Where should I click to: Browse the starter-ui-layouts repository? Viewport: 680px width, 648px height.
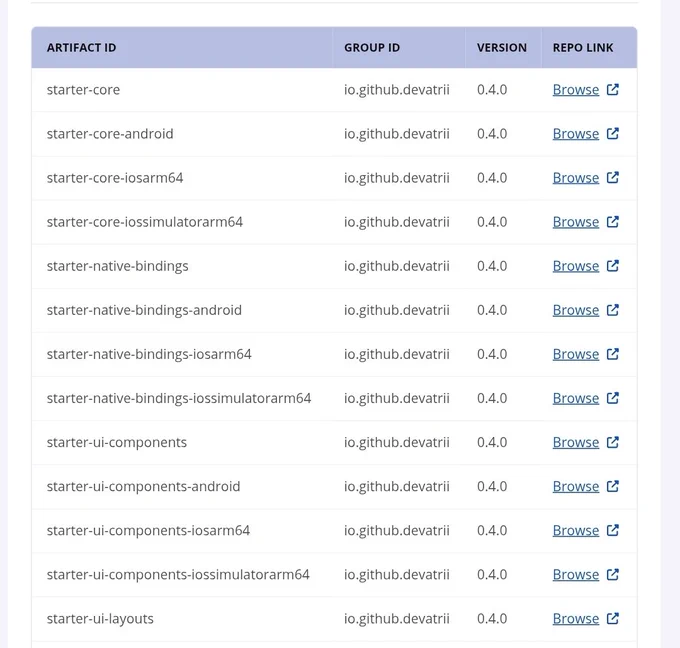coord(575,619)
